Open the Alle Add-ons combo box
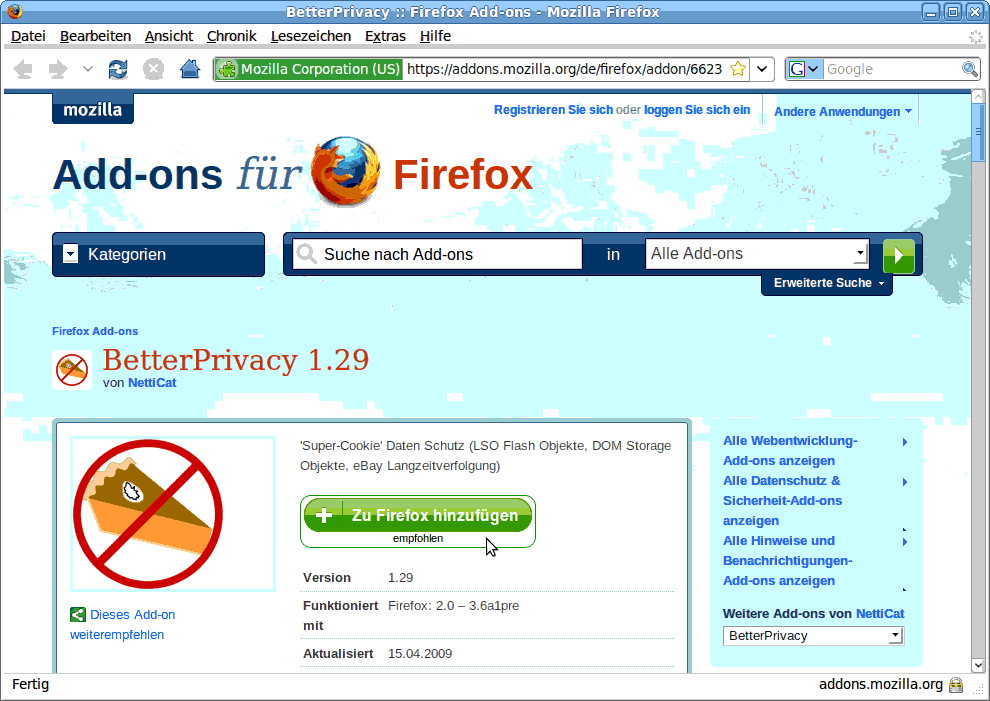This screenshot has width=990, height=701. click(757, 254)
